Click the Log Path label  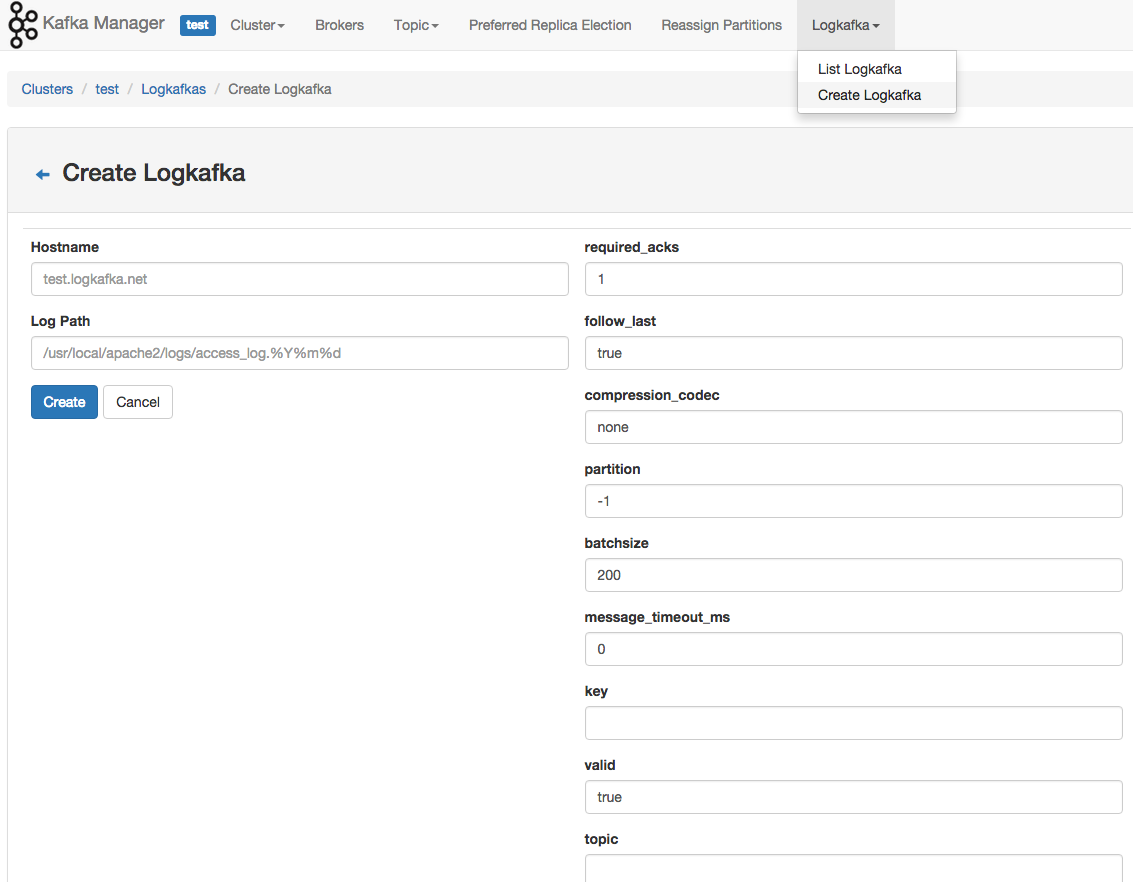(61, 321)
